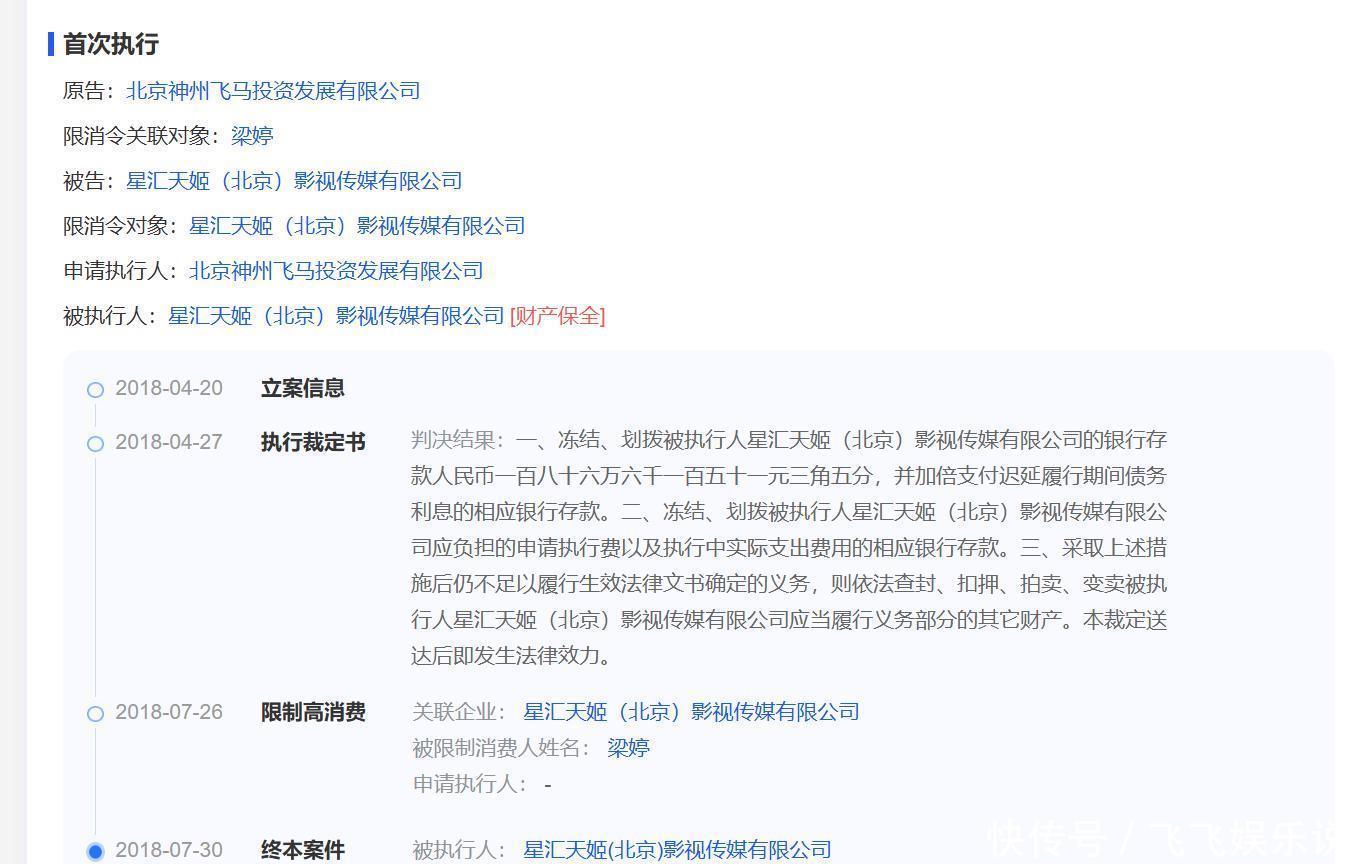Click the red 财产保全 tag
This screenshot has height=864, width=1357.
coord(557,316)
